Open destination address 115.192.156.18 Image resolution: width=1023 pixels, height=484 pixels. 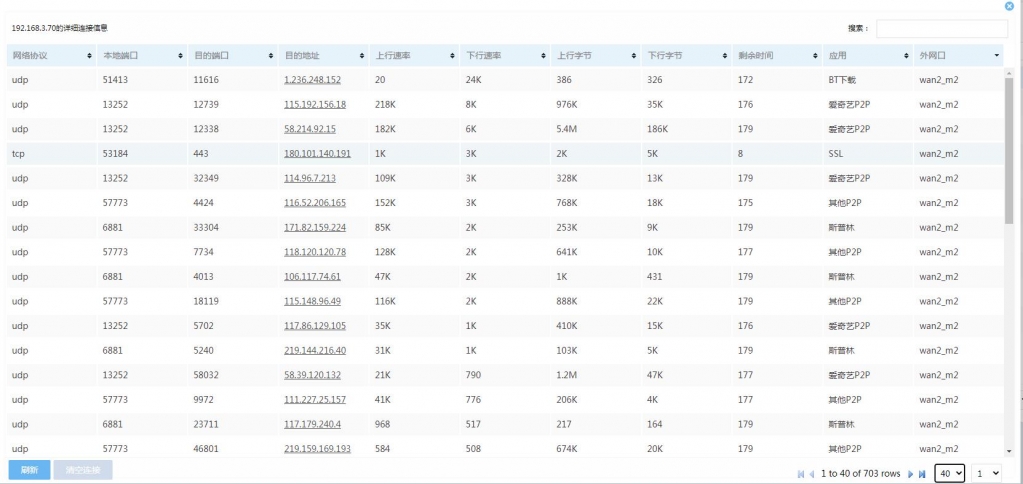315,104
